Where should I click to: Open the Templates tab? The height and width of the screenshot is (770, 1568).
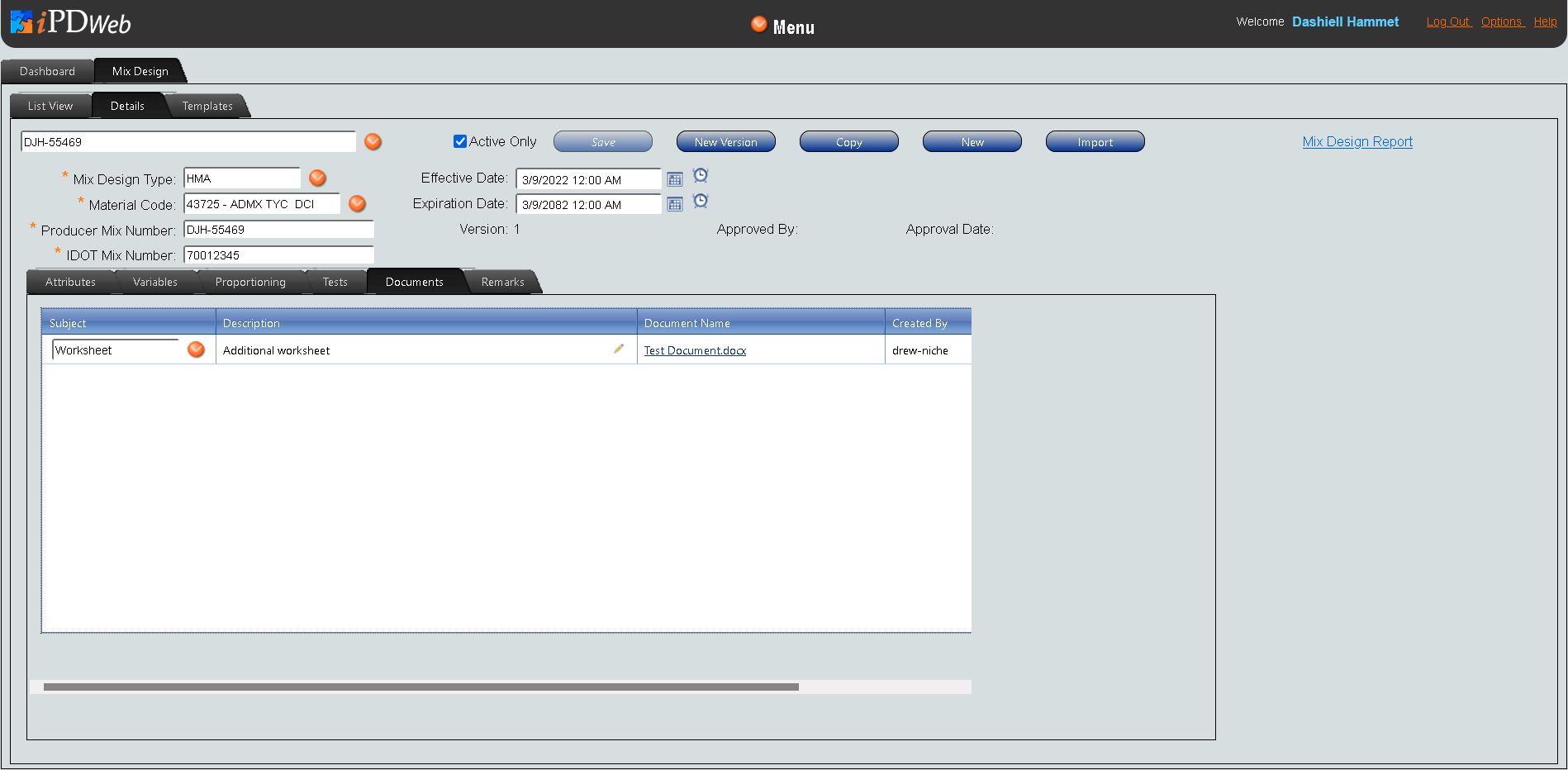207,107
